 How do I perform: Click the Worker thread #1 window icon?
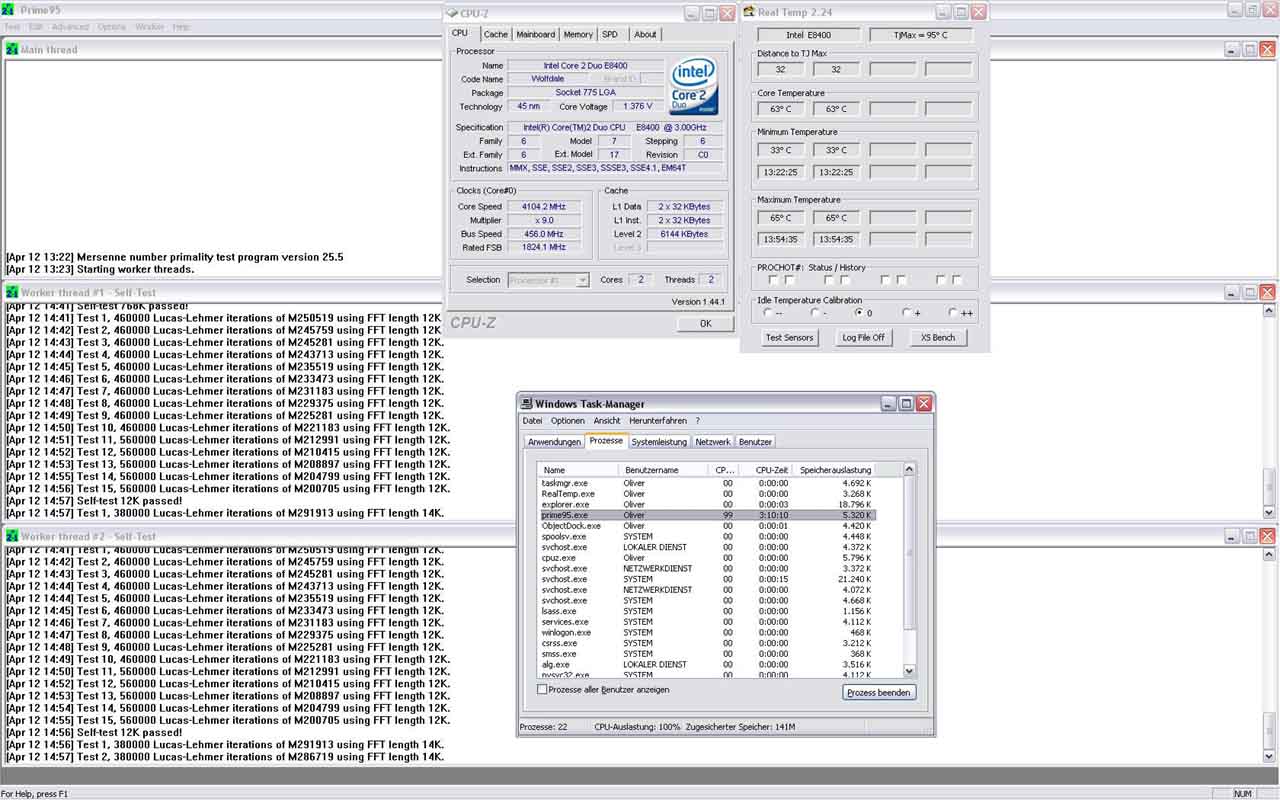coord(12,292)
